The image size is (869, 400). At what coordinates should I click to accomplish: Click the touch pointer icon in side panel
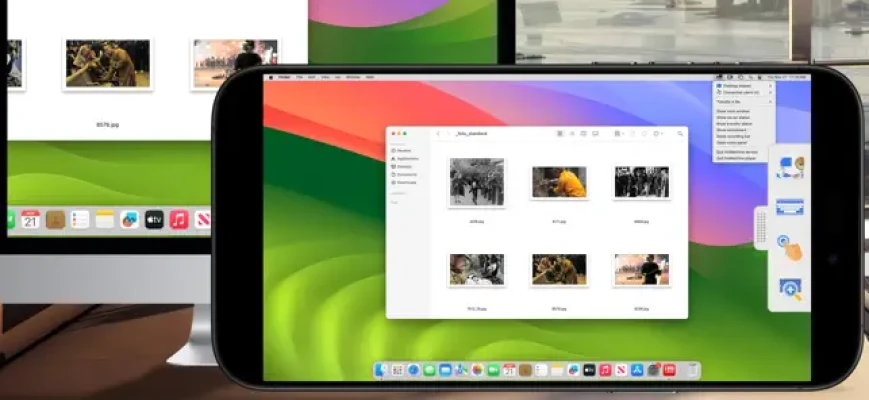tap(790, 247)
